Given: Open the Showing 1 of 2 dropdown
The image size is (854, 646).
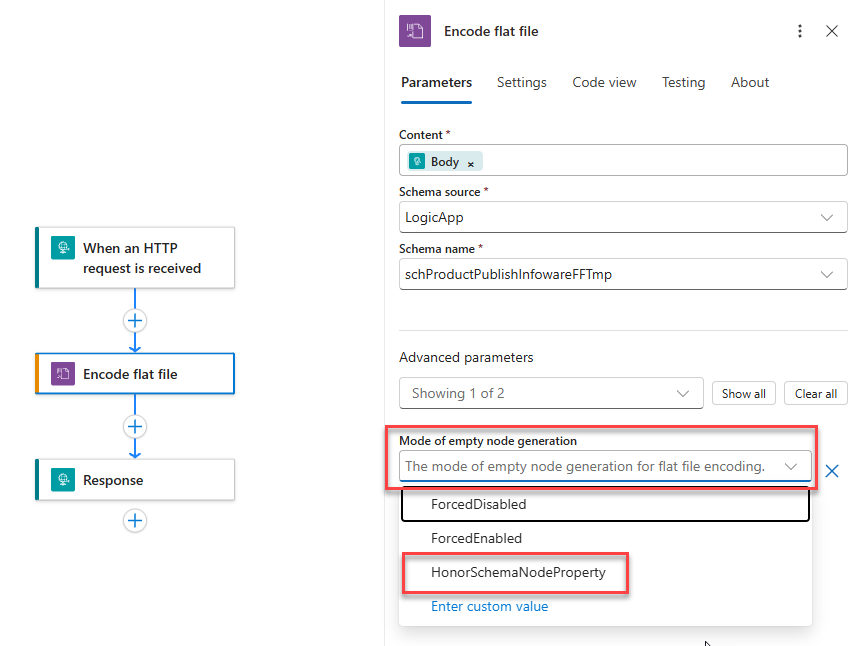Looking at the screenshot, I should tap(551, 393).
